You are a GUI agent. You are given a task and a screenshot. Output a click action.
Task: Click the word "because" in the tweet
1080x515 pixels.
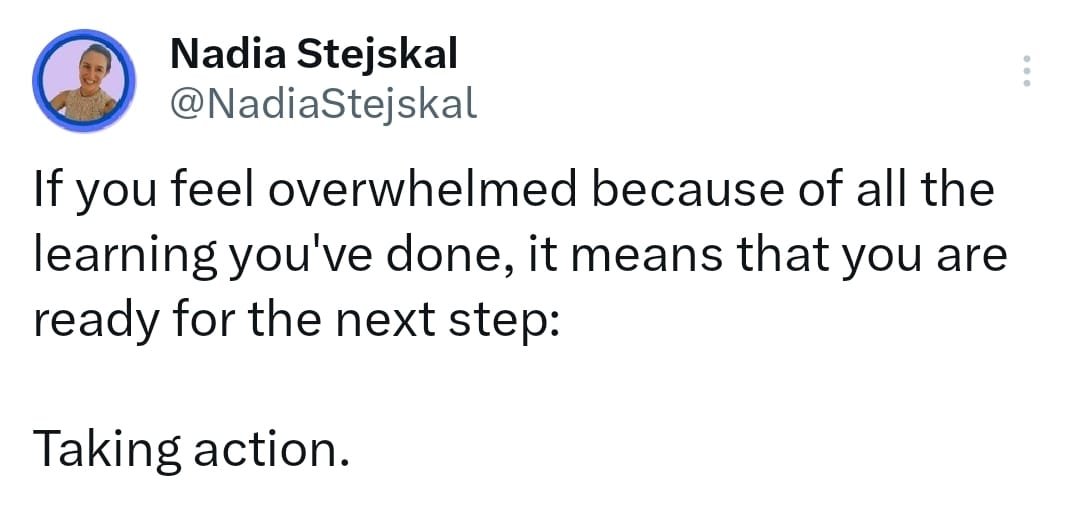[678, 191]
